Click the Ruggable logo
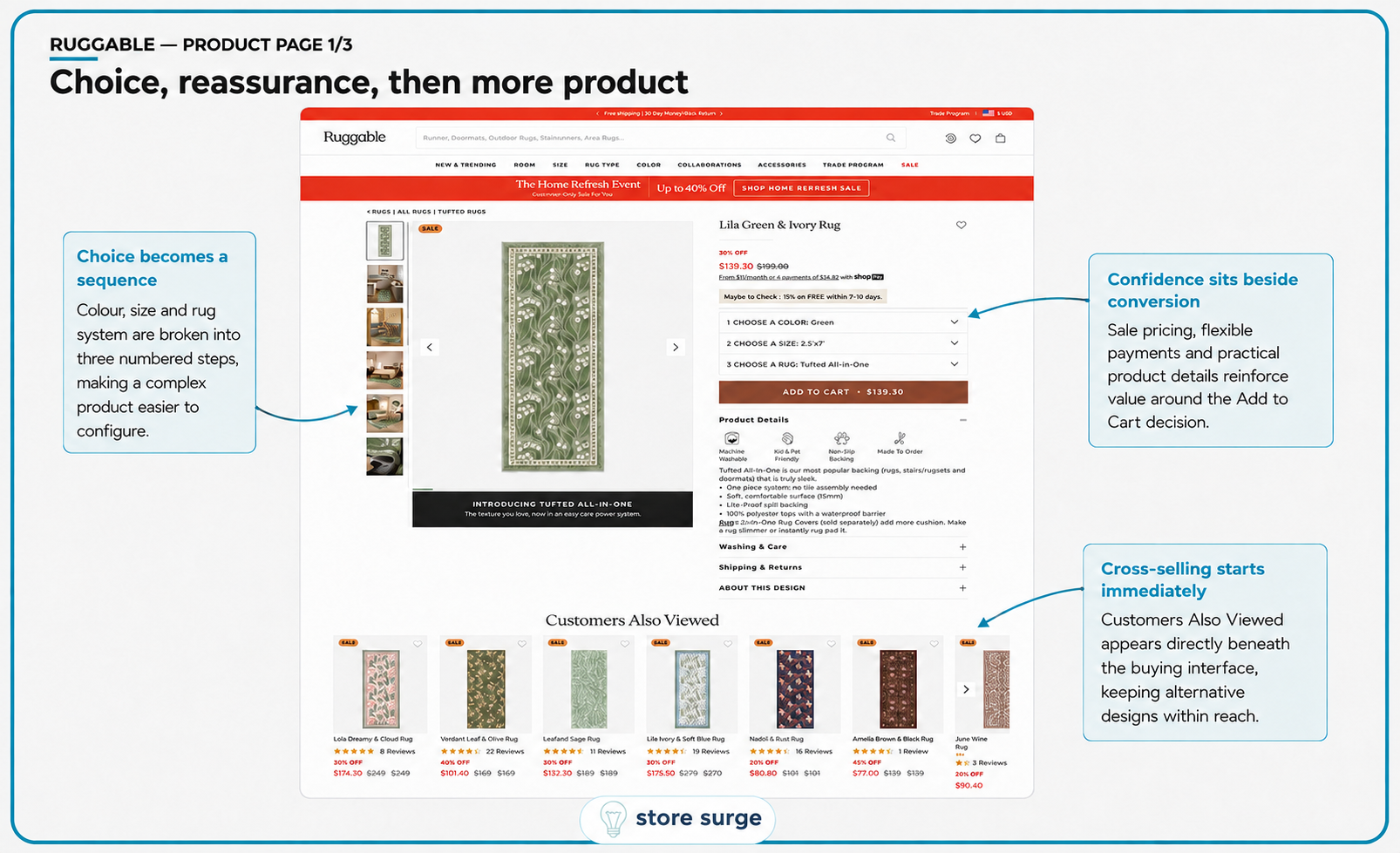This screenshot has width=1400, height=853. [x=354, y=138]
